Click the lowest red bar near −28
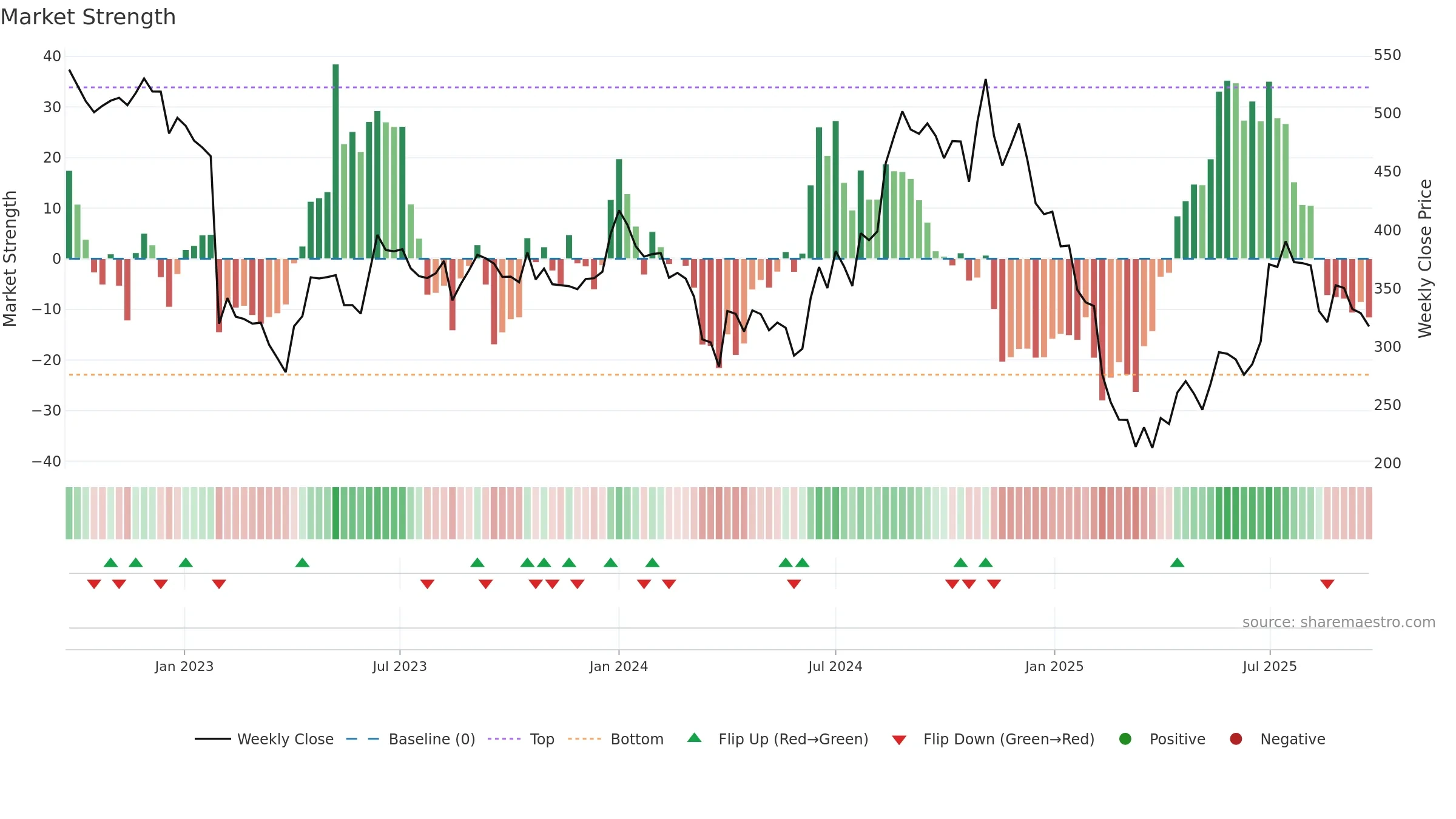This screenshot has width=1456, height=819. click(x=1102, y=329)
